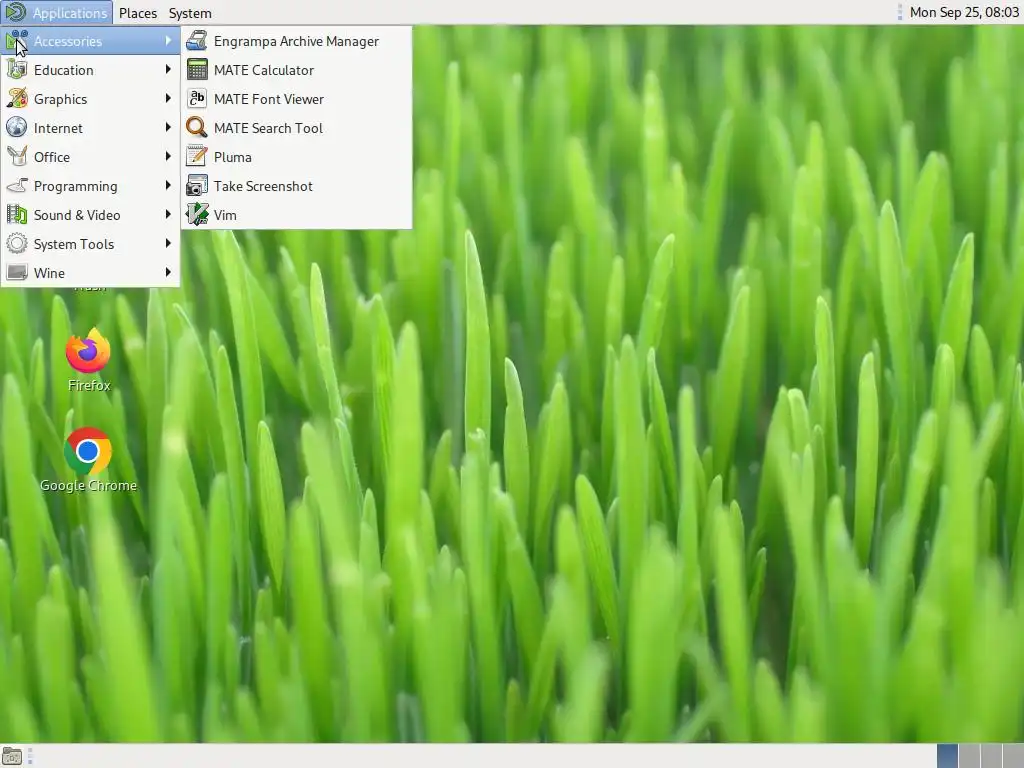The height and width of the screenshot is (768, 1024).
Task: Click the clock showing Mon Sep 25, 08:03
Action: (x=964, y=12)
